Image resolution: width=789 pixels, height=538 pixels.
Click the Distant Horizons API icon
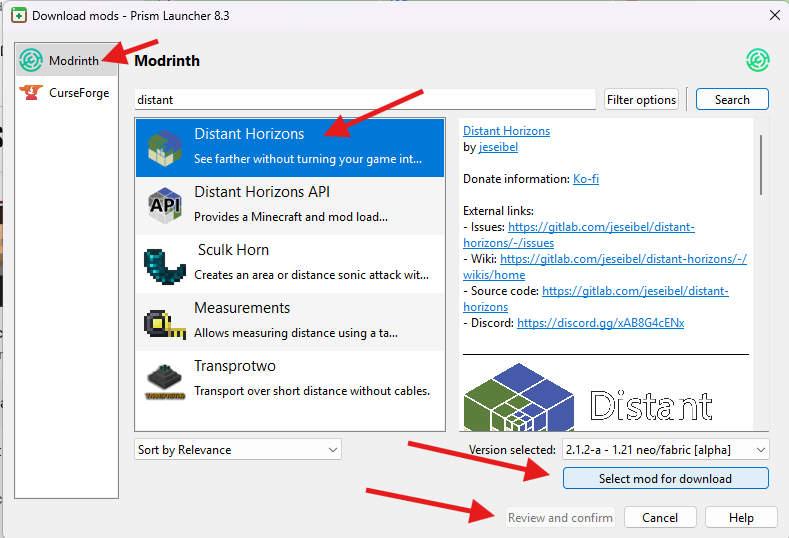pos(165,205)
